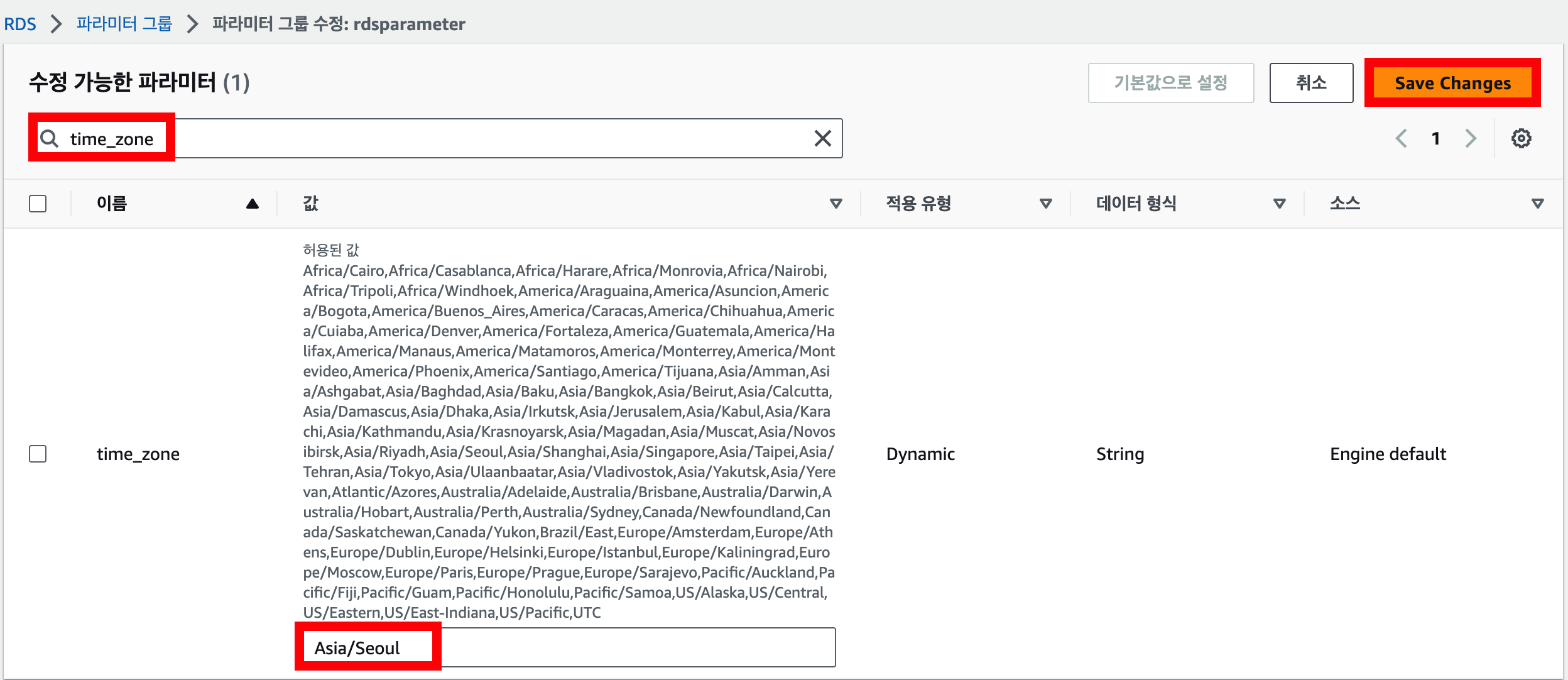Open the 적용 유형 column dropdown
This screenshot has width=1568, height=680.
click(x=1045, y=204)
